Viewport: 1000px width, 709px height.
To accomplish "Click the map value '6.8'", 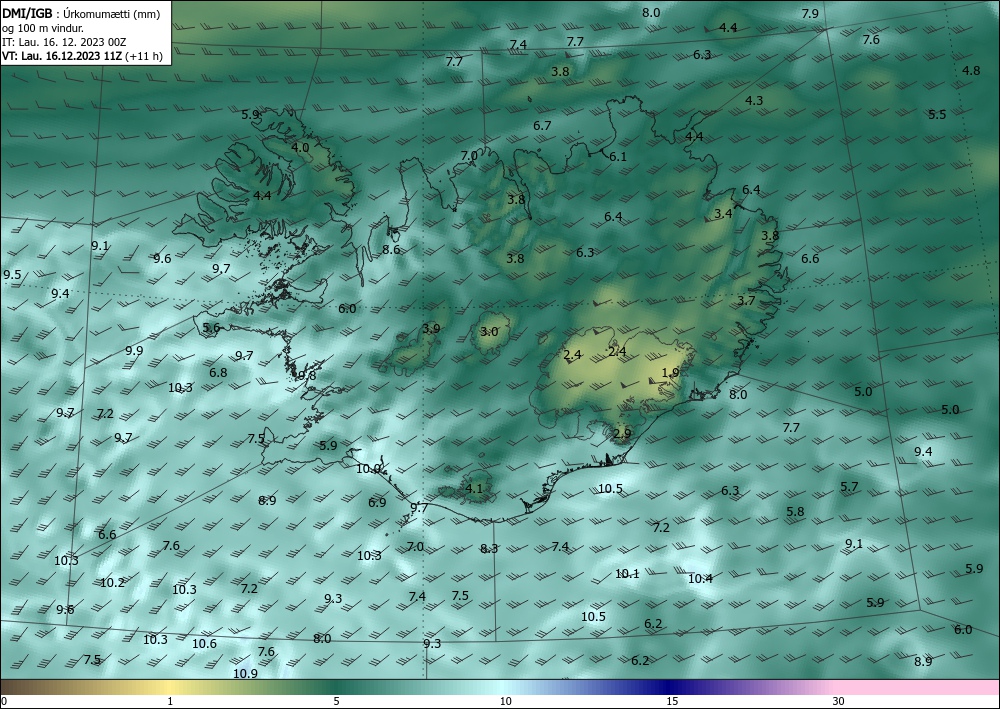I will (x=218, y=372).
